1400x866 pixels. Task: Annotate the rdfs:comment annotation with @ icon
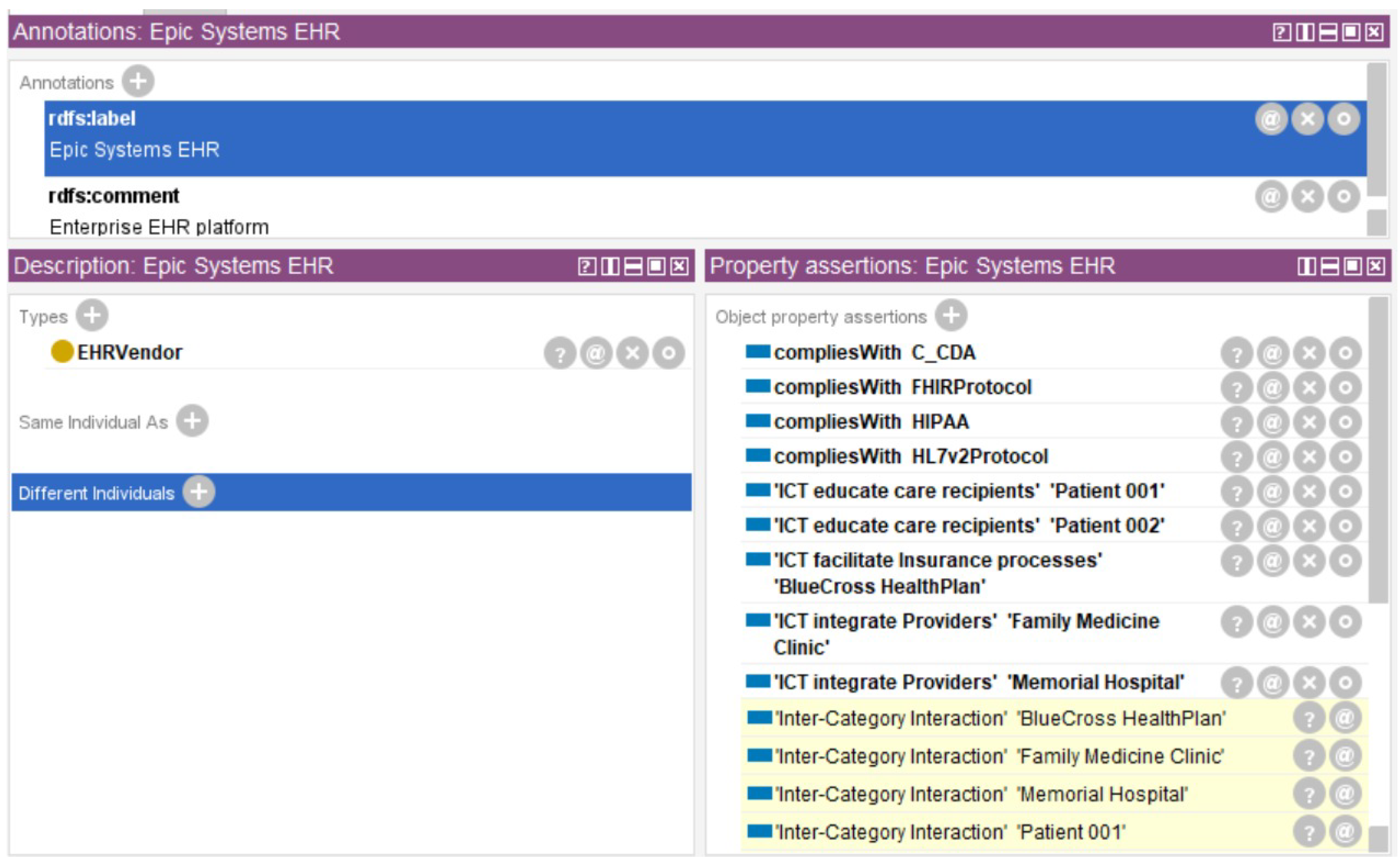(1270, 197)
